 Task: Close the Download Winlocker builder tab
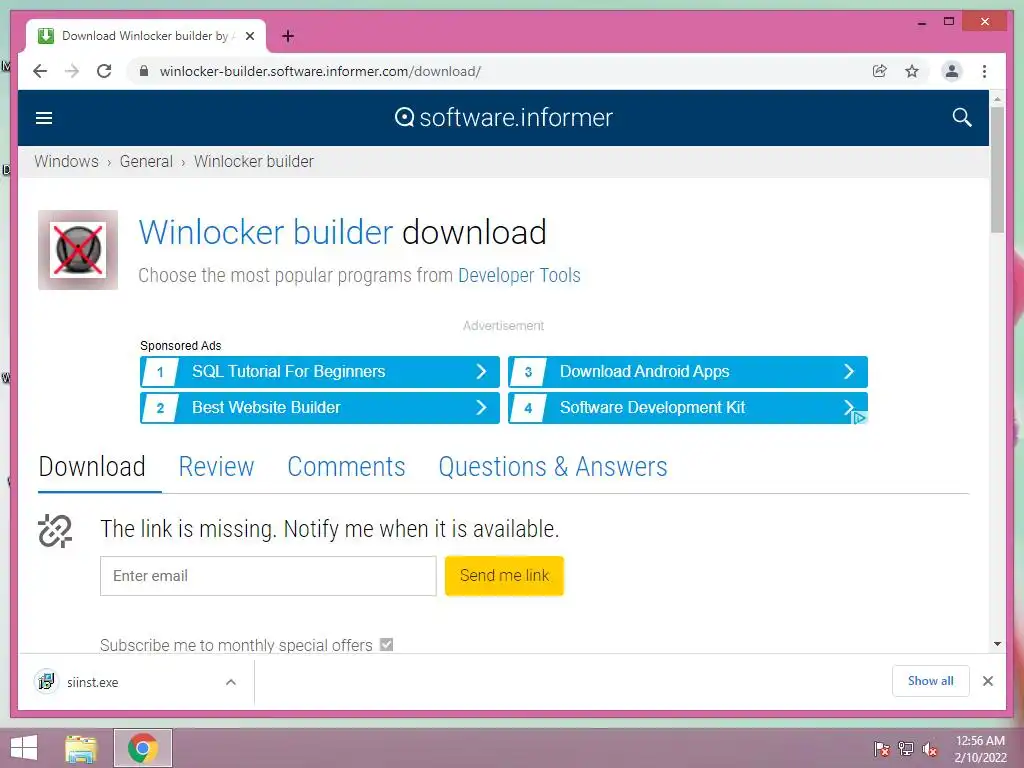[249, 36]
